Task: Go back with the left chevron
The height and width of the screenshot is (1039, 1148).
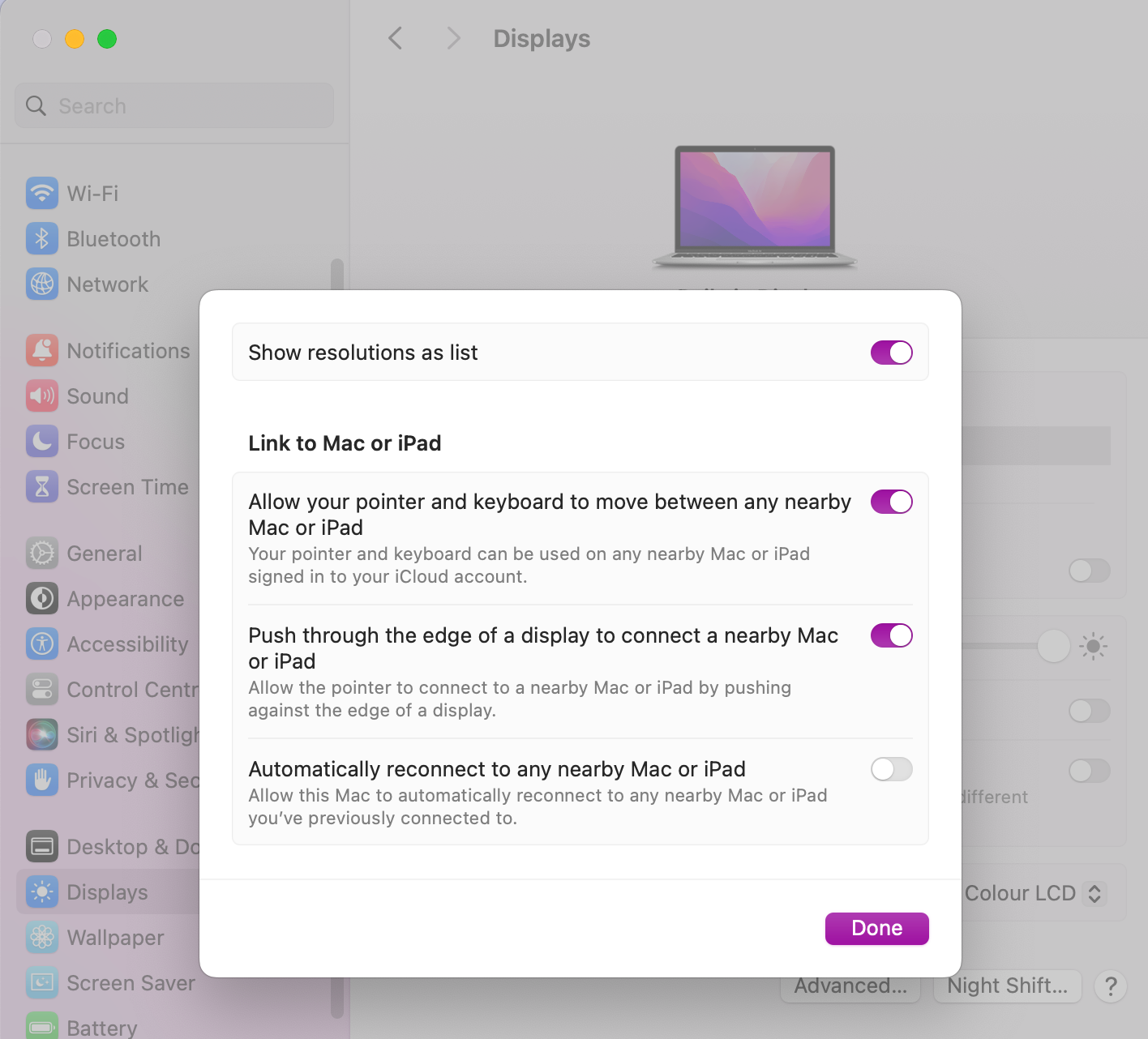Action: point(395,38)
